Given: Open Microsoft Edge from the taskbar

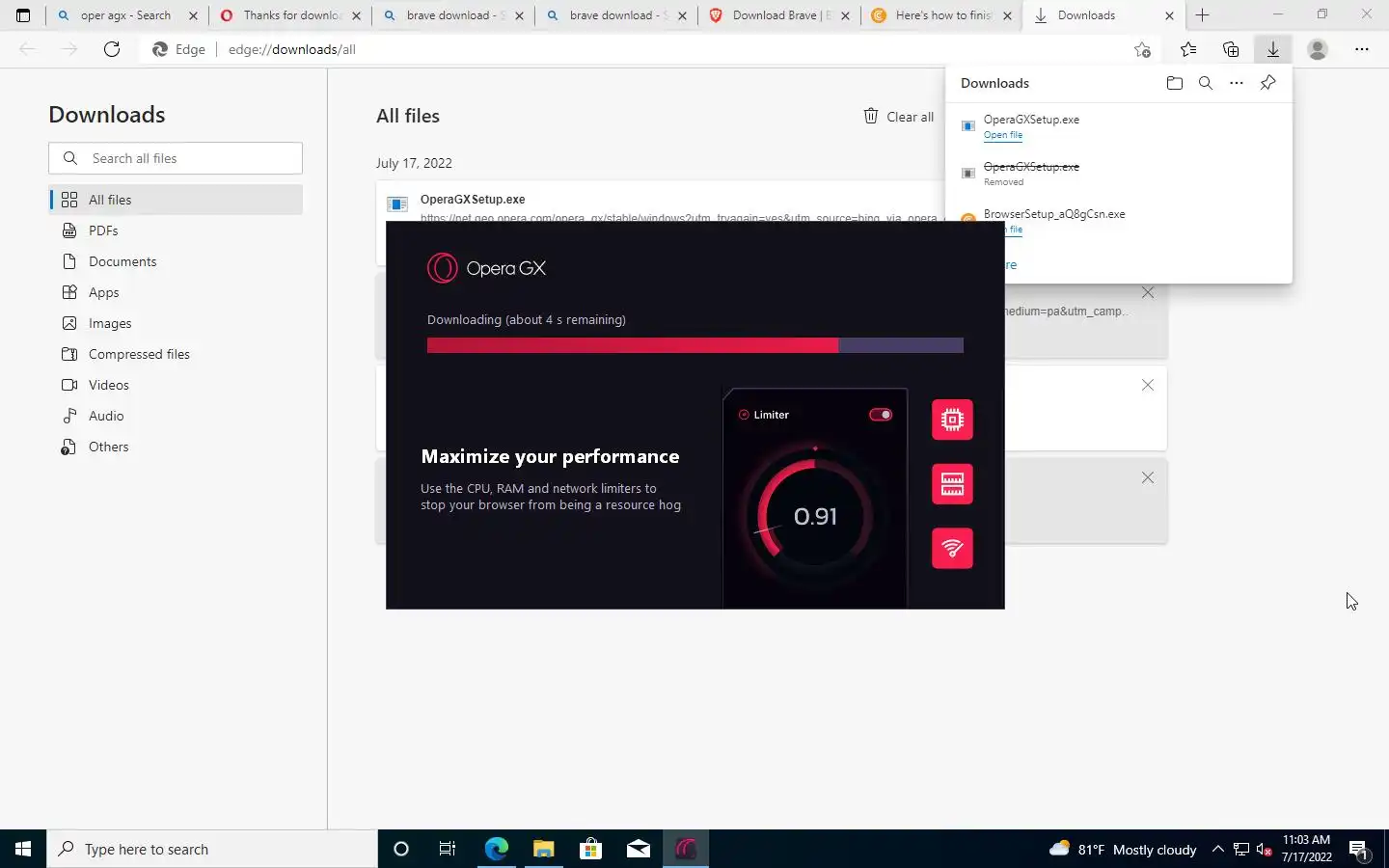Looking at the screenshot, I should 496,849.
